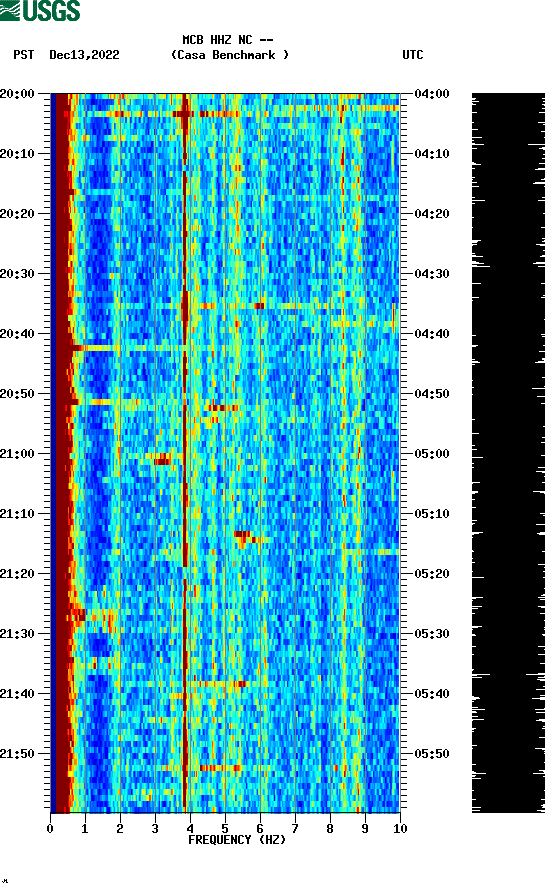Viewport: 552px width, 892px height.
Task: Click the 04:00 UTC time label
Action: tap(432, 93)
